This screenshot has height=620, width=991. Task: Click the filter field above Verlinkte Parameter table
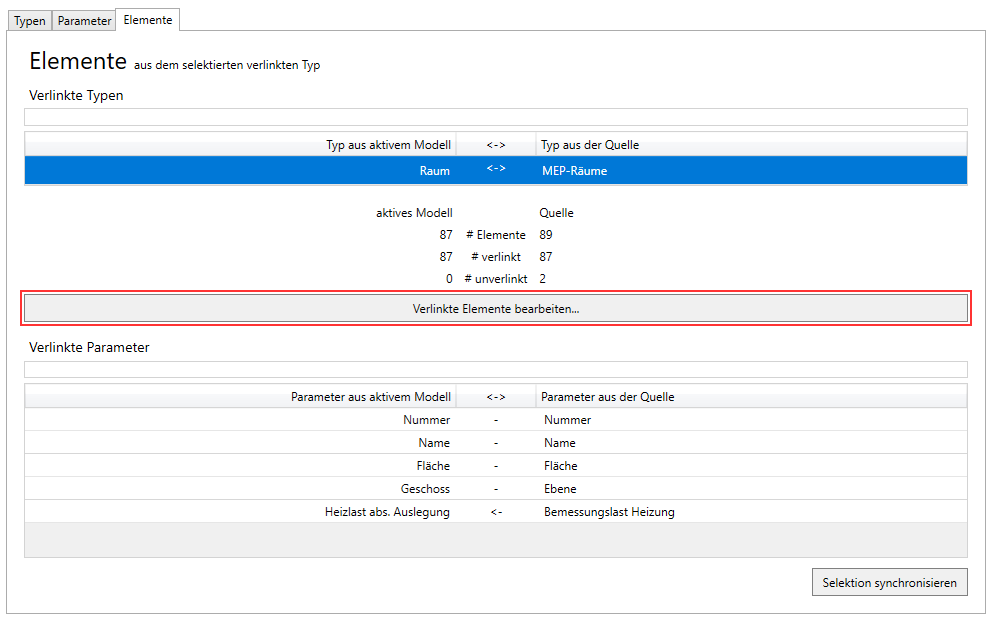496,369
